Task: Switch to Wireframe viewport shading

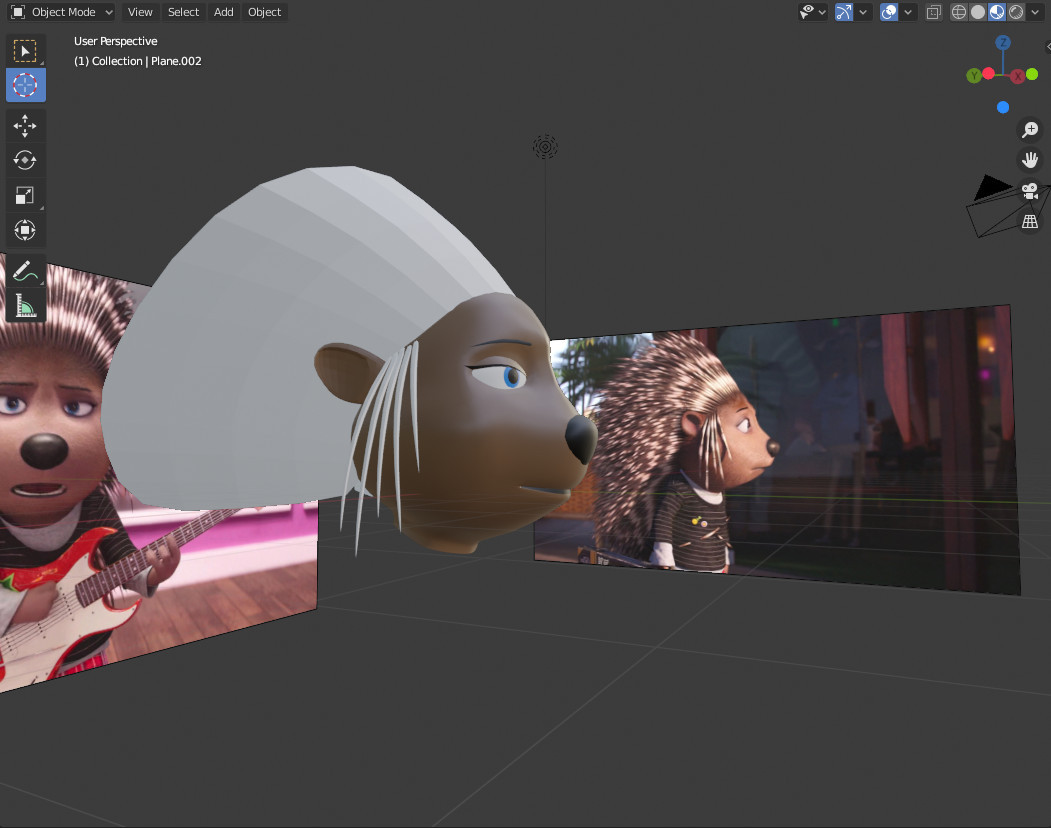Action: click(959, 12)
